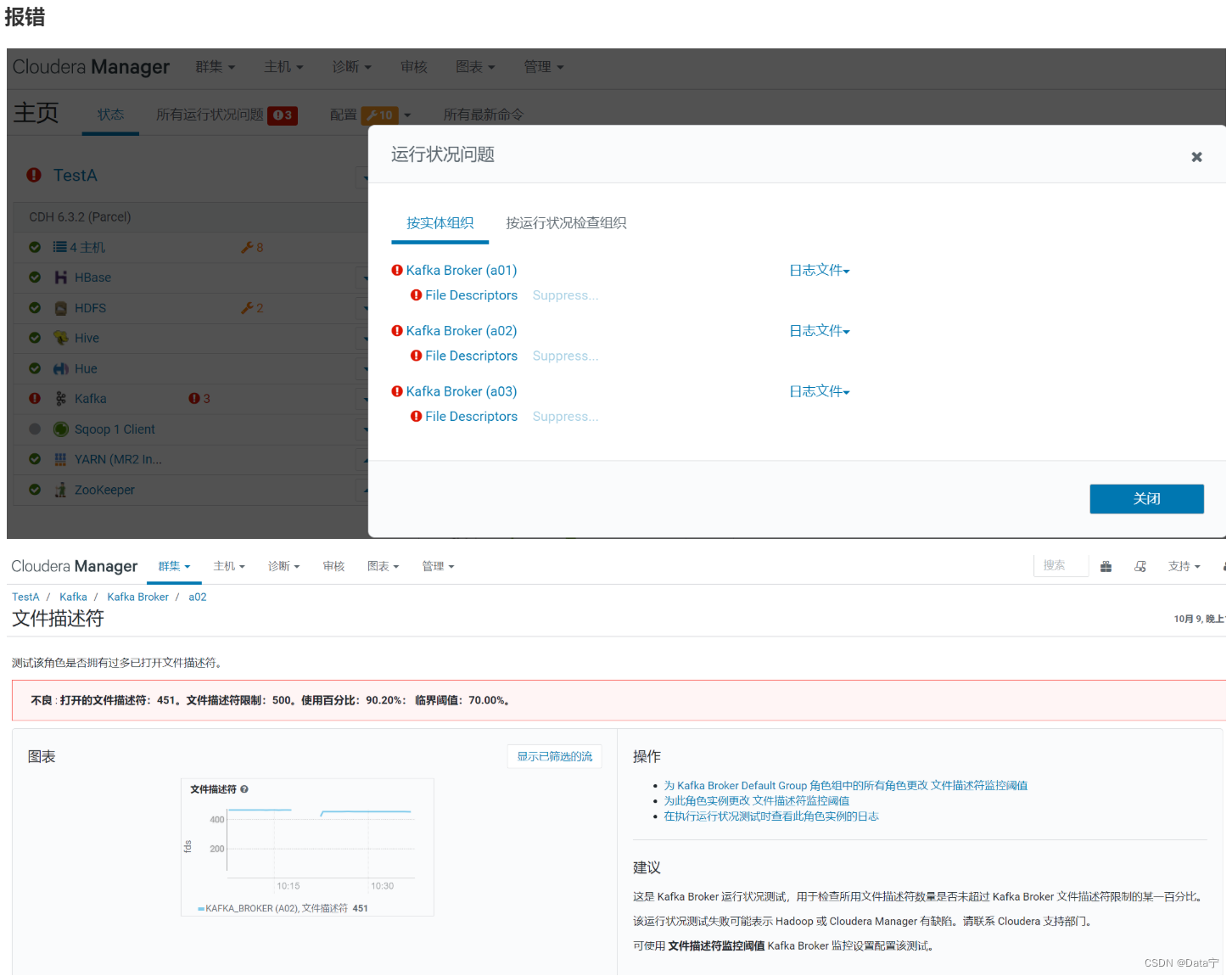Expand 日志文件 dropdown for Kafka Broker (a03)
Image resolution: width=1232 pixels, height=976 pixels.
point(820,391)
